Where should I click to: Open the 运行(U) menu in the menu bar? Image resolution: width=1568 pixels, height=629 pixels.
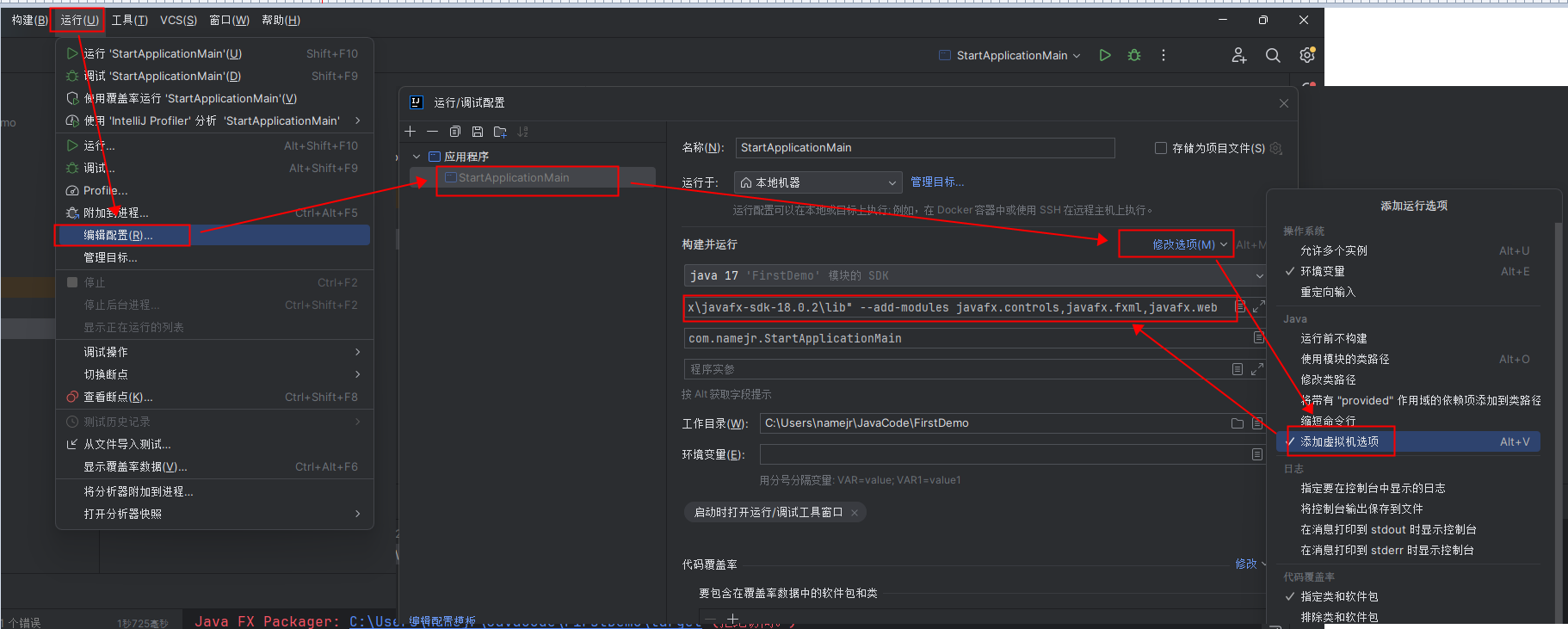(x=79, y=20)
